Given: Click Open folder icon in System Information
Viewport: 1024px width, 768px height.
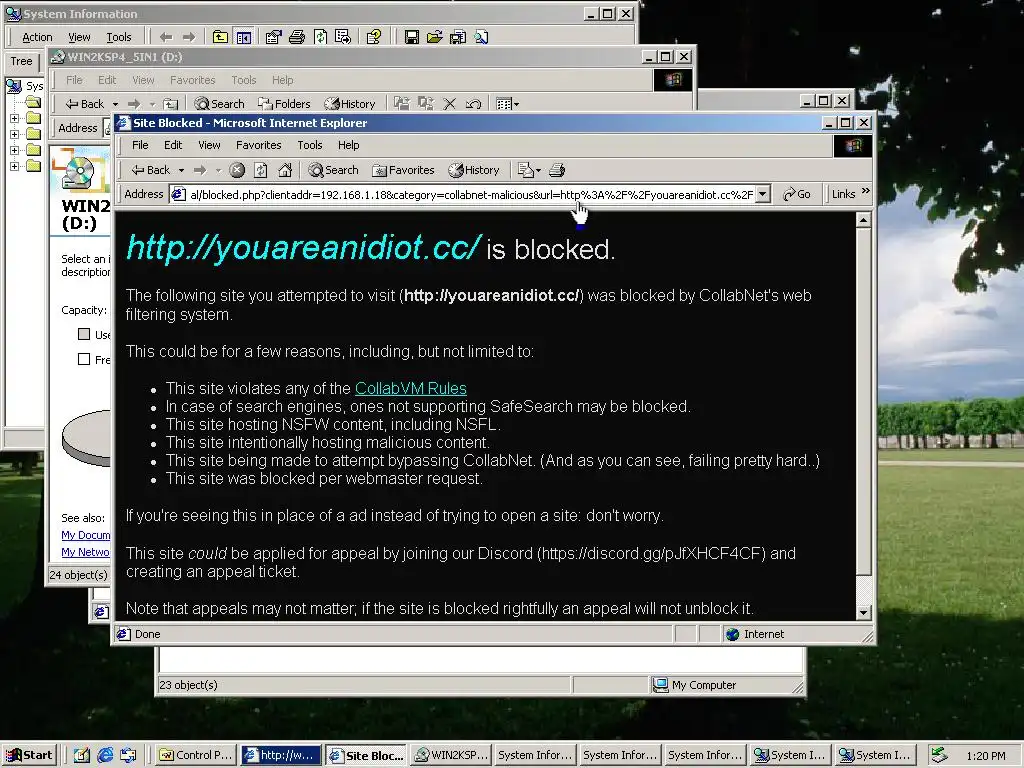Looking at the screenshot, I should pos(434,37).
